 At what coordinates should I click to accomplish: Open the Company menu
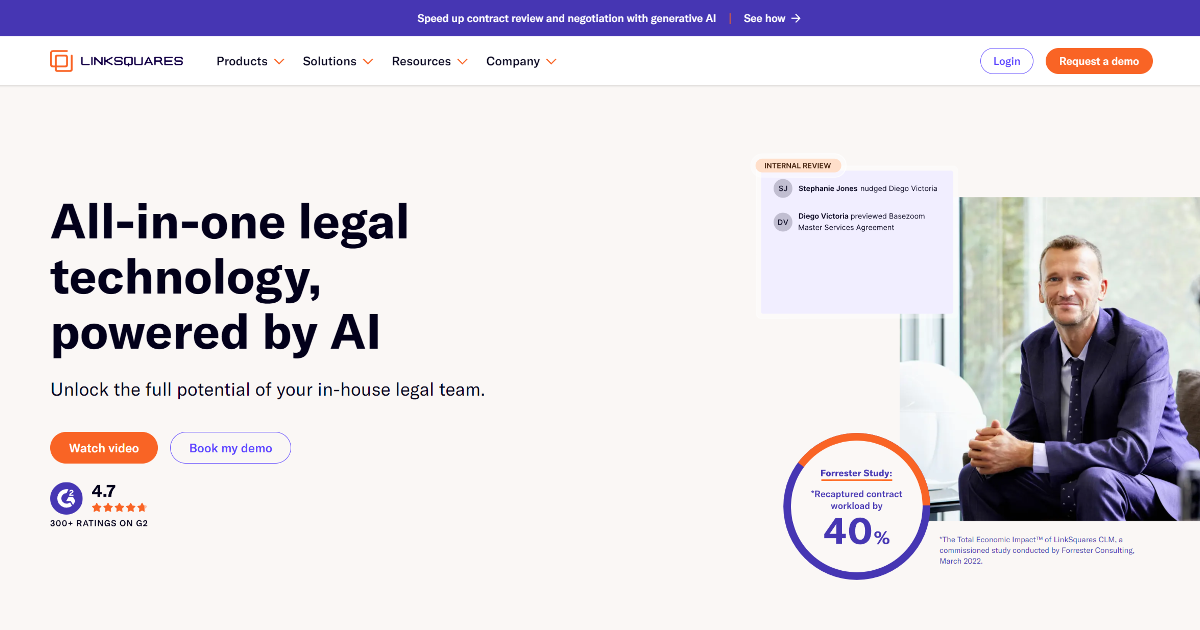point(513,61)
